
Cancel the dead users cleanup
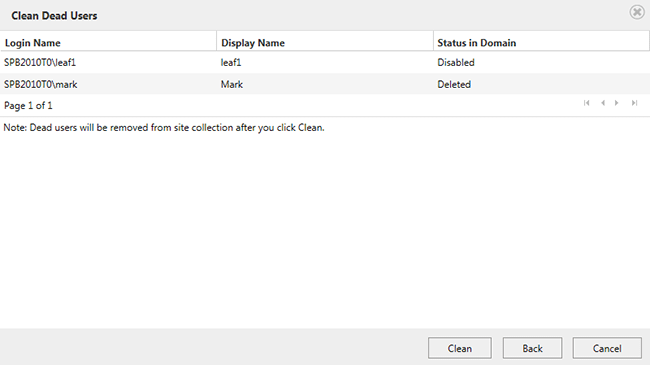[x=607, y=348]
